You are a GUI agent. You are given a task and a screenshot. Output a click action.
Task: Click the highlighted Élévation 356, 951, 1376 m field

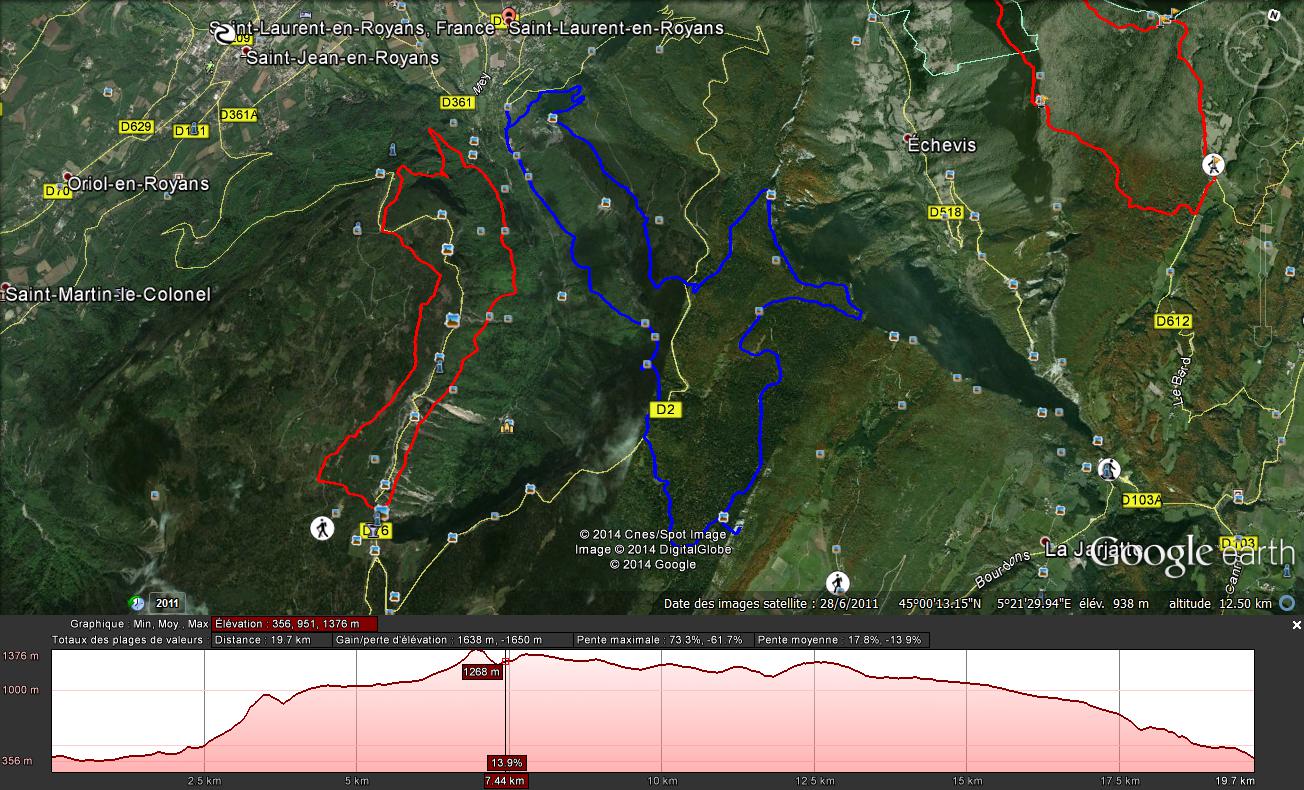(295, 623)
